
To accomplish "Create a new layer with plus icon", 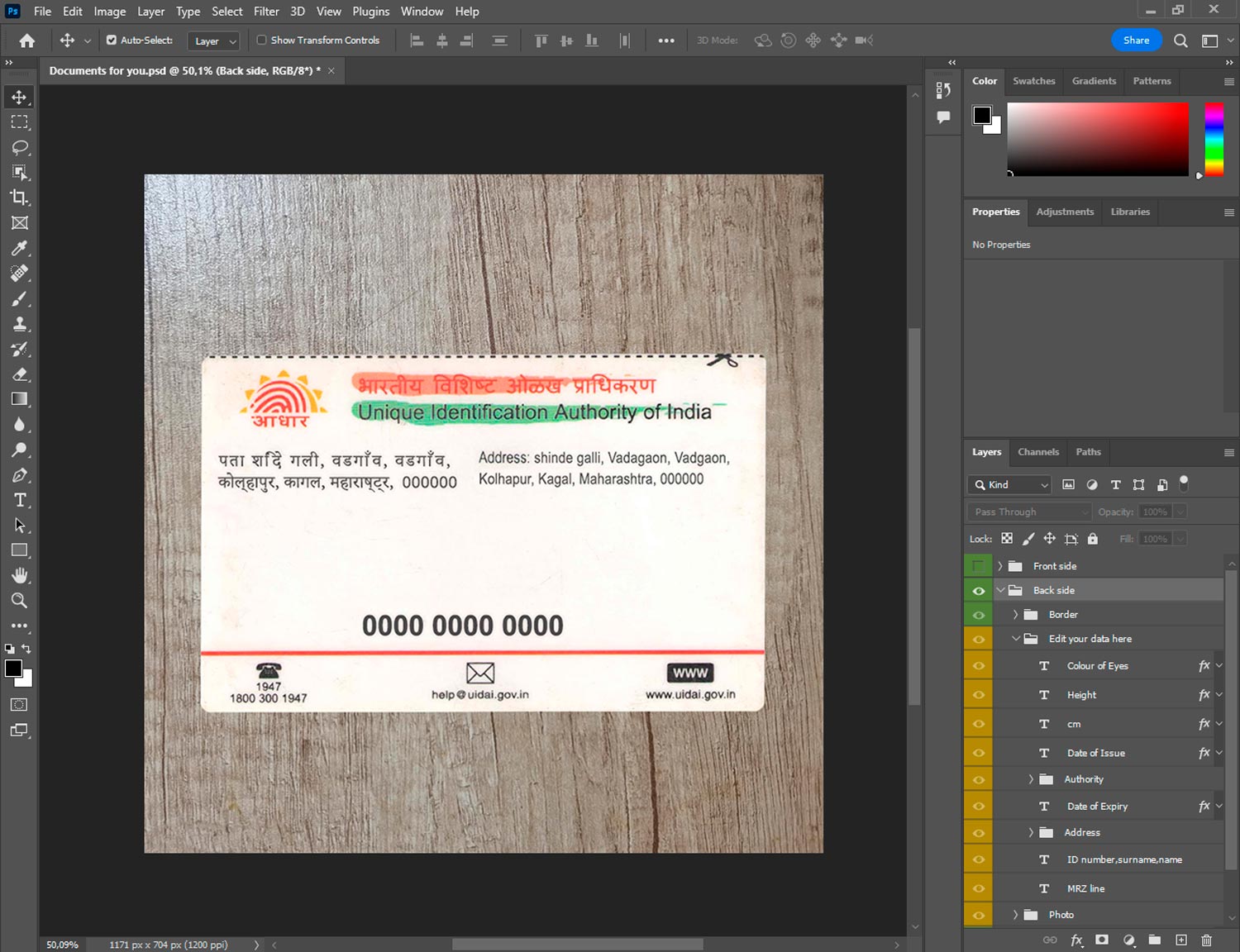I will [x=1181, y=940].
